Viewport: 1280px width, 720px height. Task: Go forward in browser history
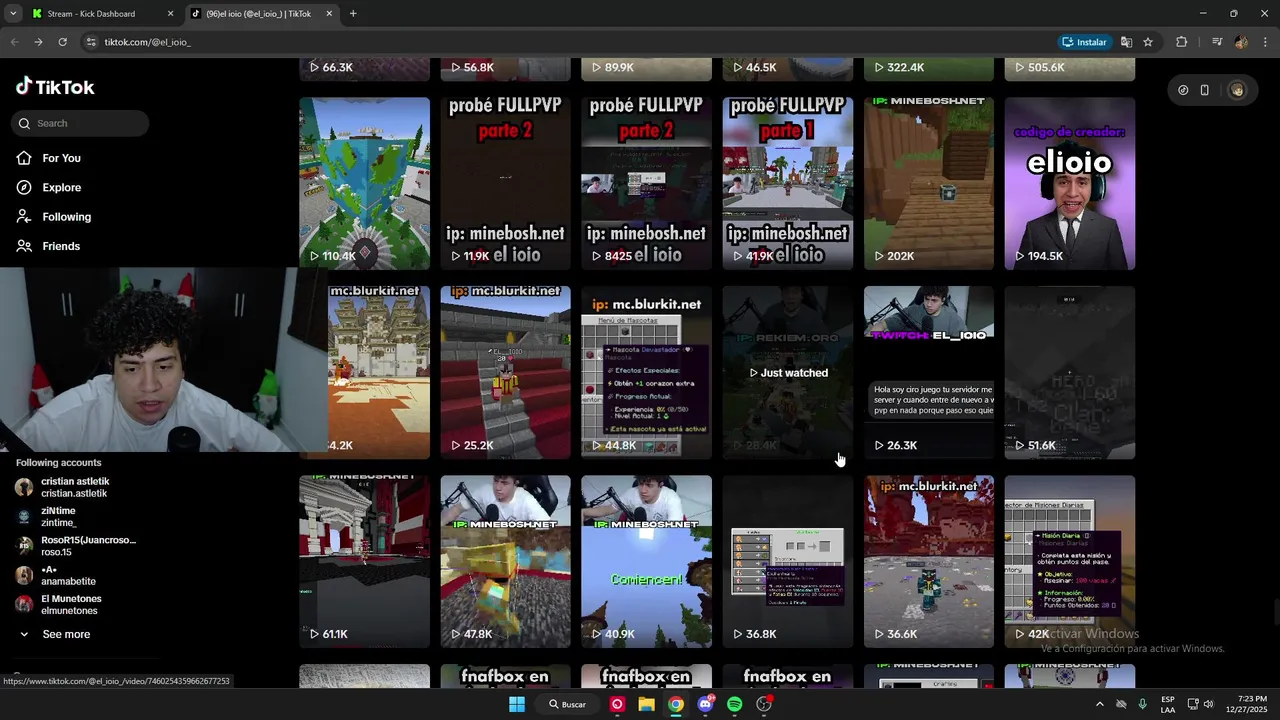pyautogui.click(x=38, y=42)
